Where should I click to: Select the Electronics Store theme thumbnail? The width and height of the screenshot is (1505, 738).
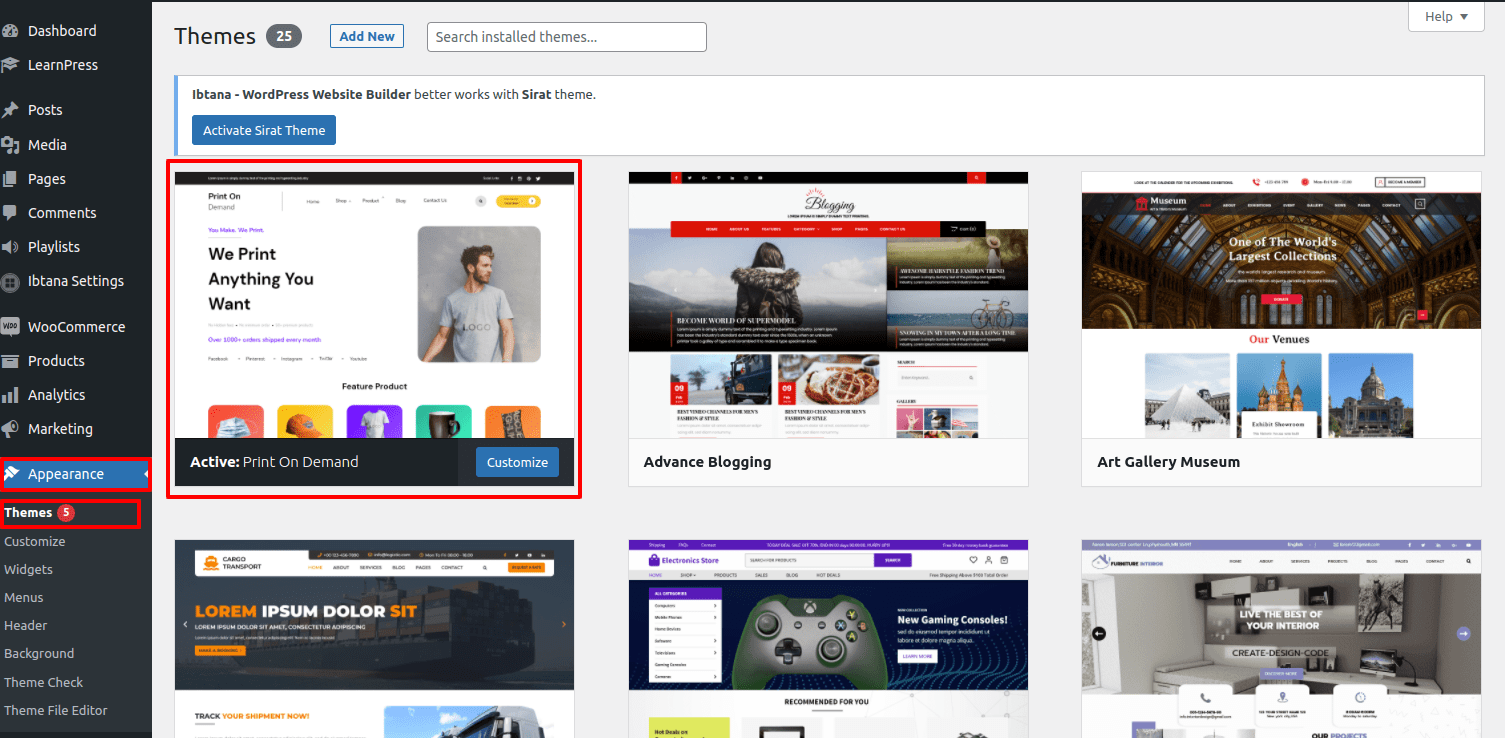tap(828, 639)
